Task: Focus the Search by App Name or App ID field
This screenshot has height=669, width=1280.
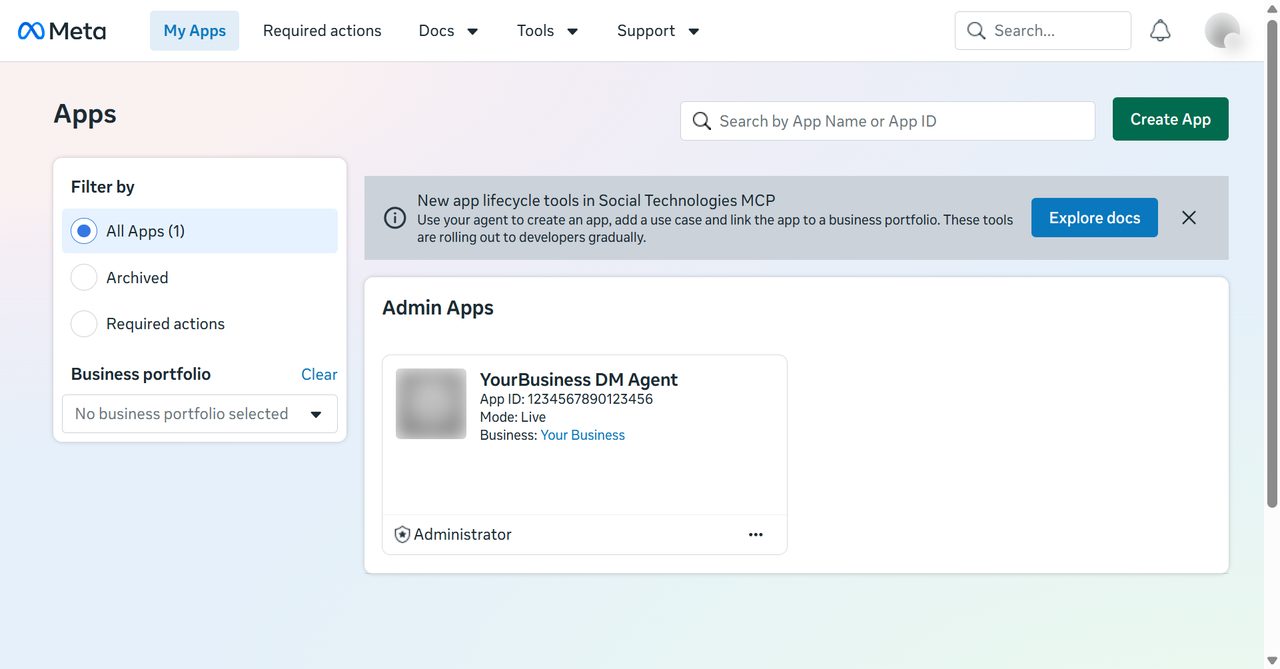Action: tap(888, 121)
